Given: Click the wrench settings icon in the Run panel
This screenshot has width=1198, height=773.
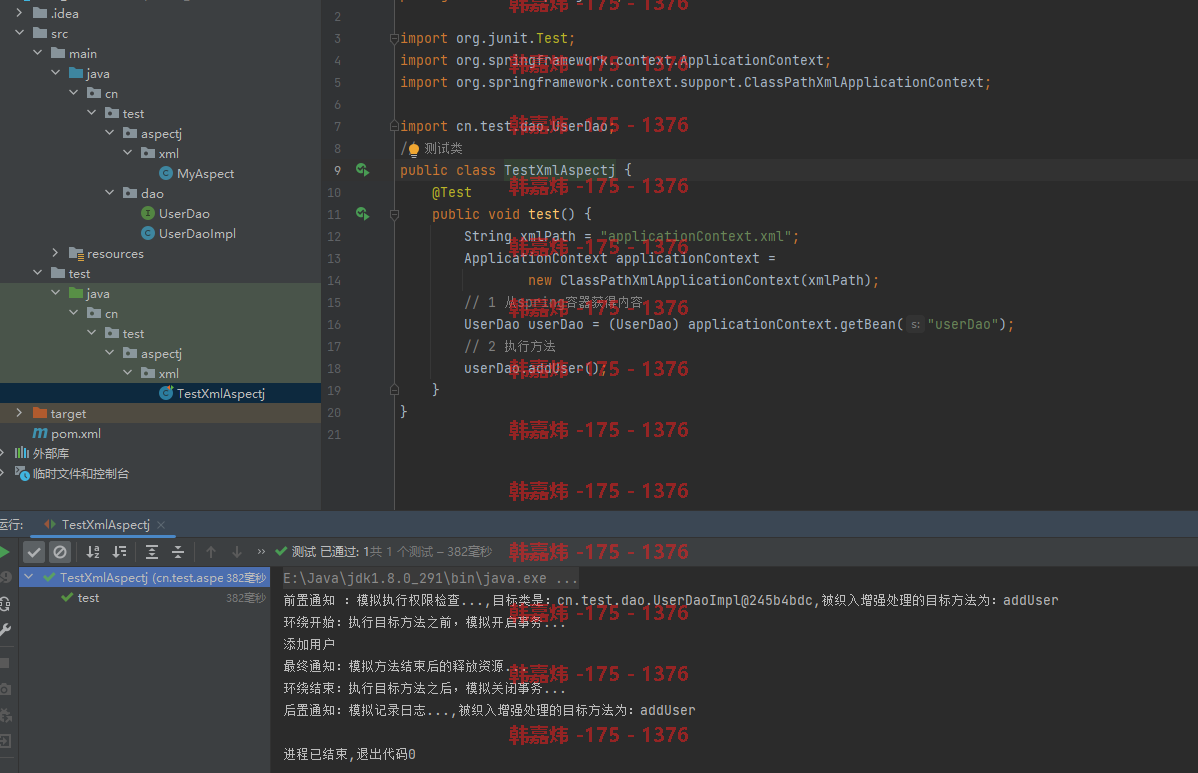Looking at the screenshot, I should (x=5, y=630).
